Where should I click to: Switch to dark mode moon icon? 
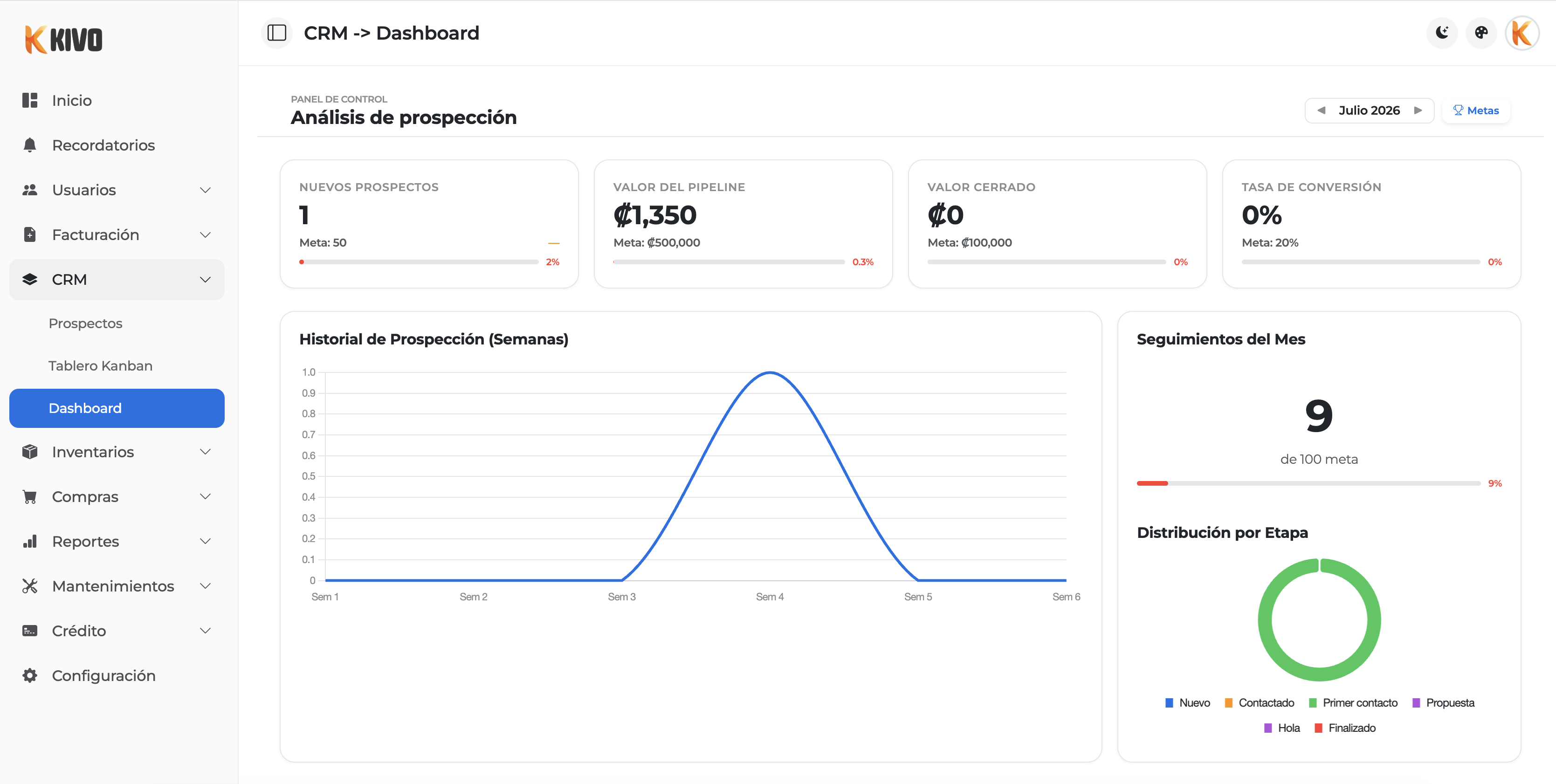point(1442,33)
